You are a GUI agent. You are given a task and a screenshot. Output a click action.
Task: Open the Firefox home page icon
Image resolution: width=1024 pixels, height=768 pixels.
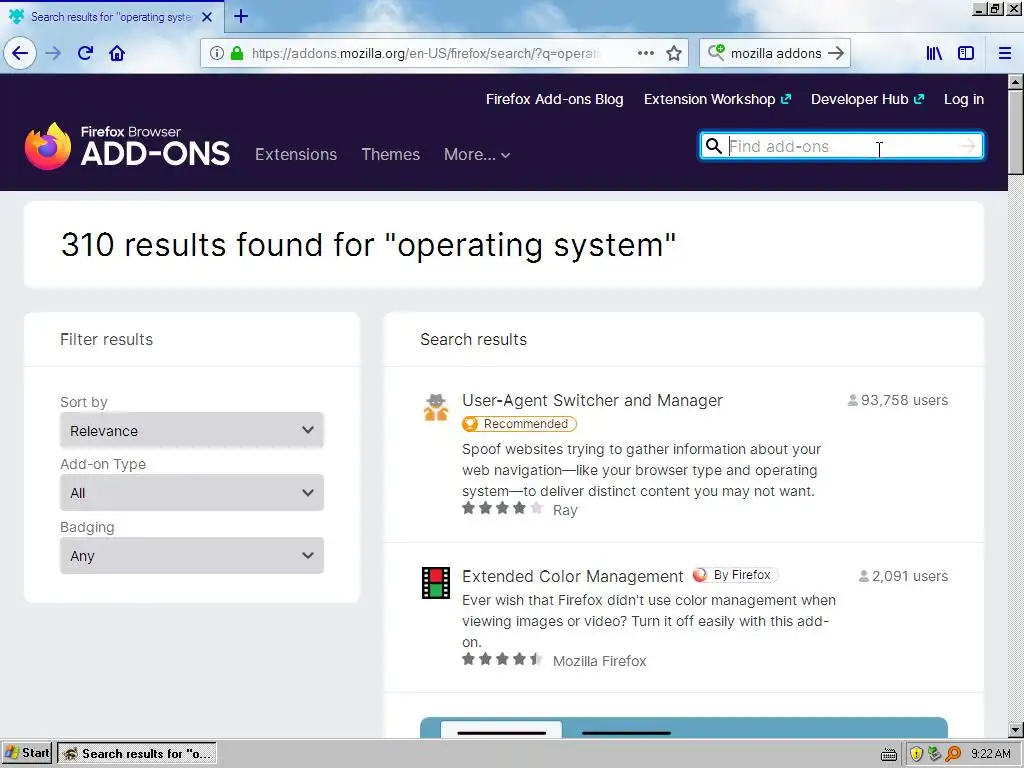[117, 53]
